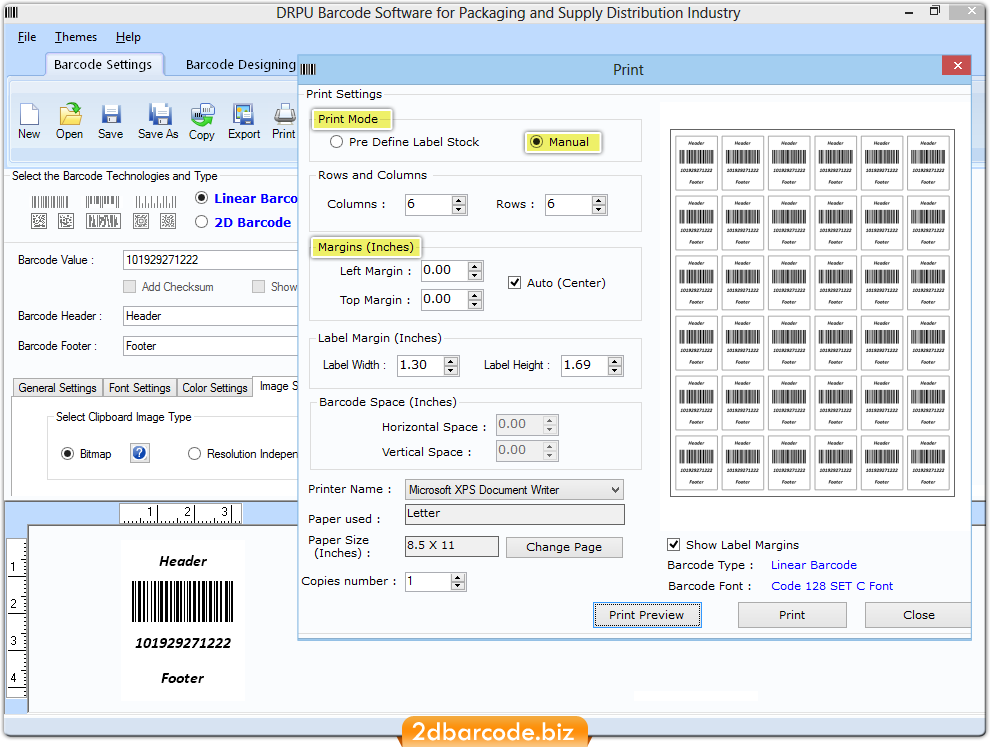Increase the Left Margin value

pyautogui.click(x=475, y=266)
